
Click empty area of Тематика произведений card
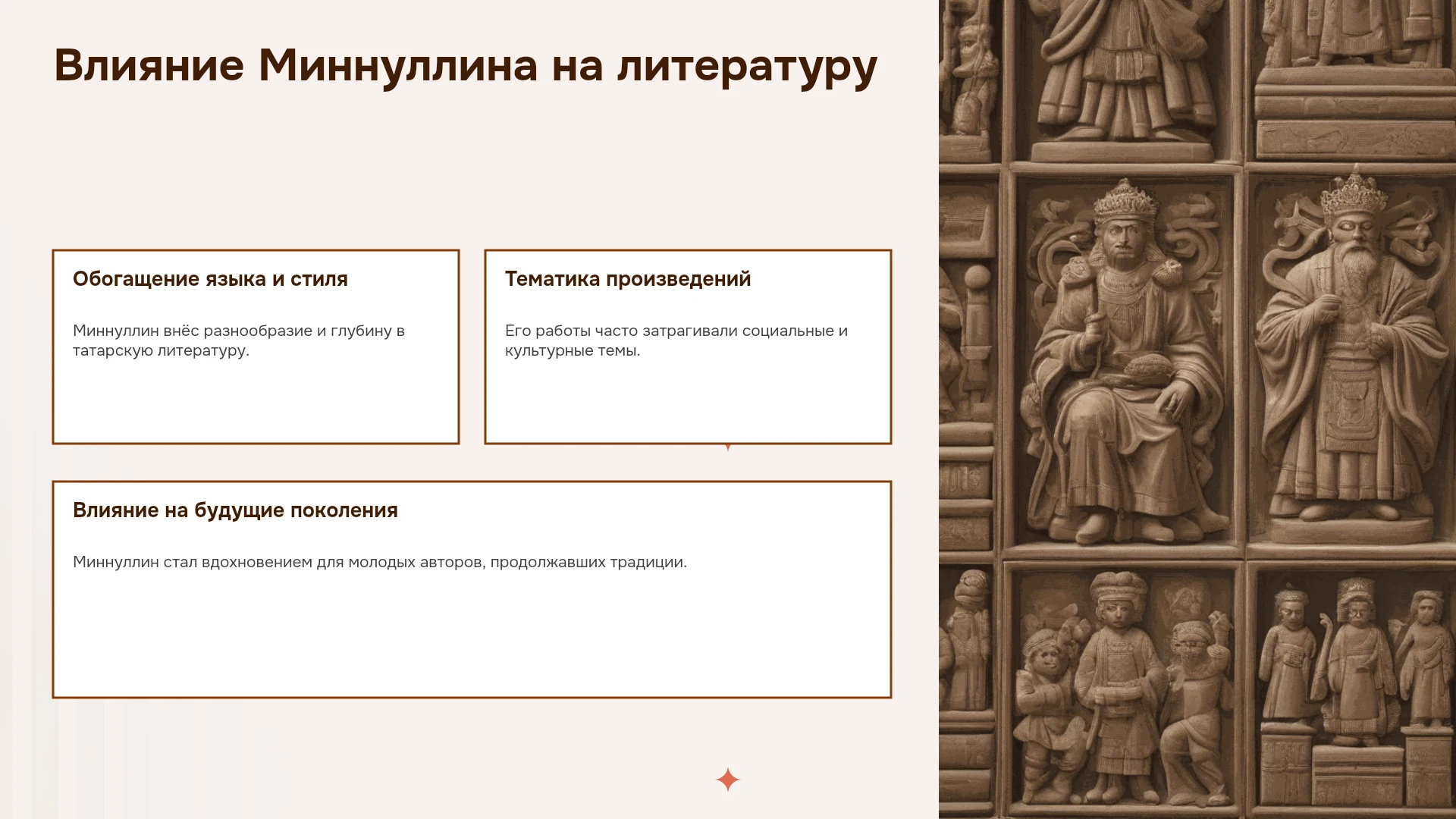688,402
